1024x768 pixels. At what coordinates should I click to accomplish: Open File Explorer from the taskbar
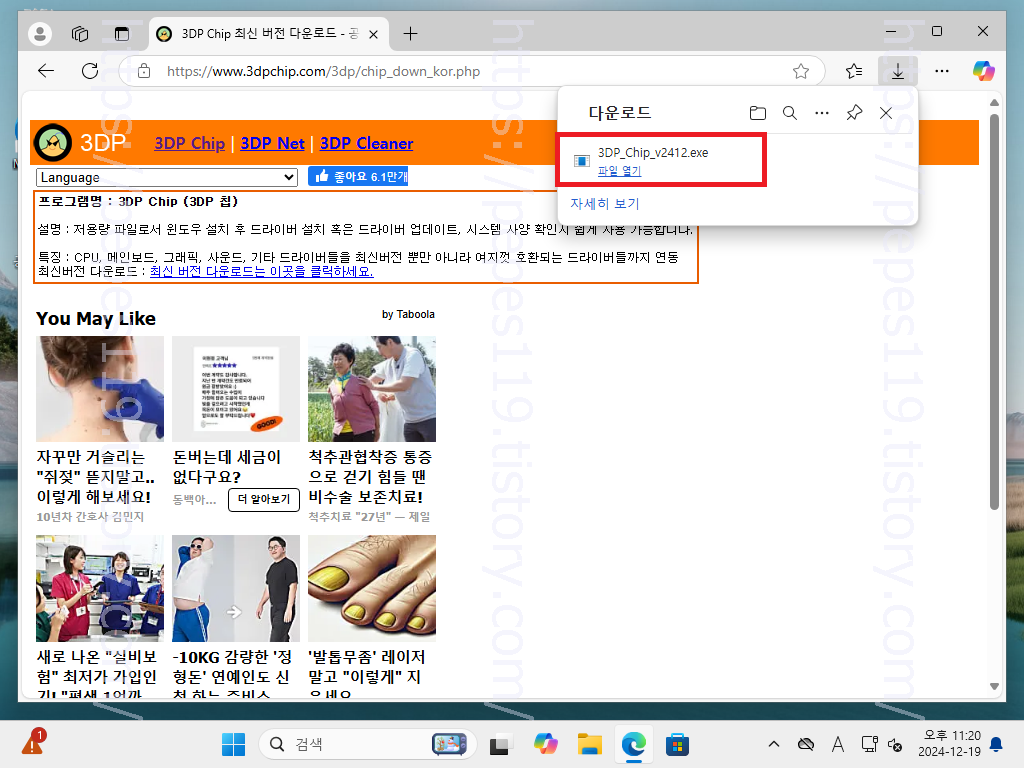pyautogui.click(x=589, y=744)
